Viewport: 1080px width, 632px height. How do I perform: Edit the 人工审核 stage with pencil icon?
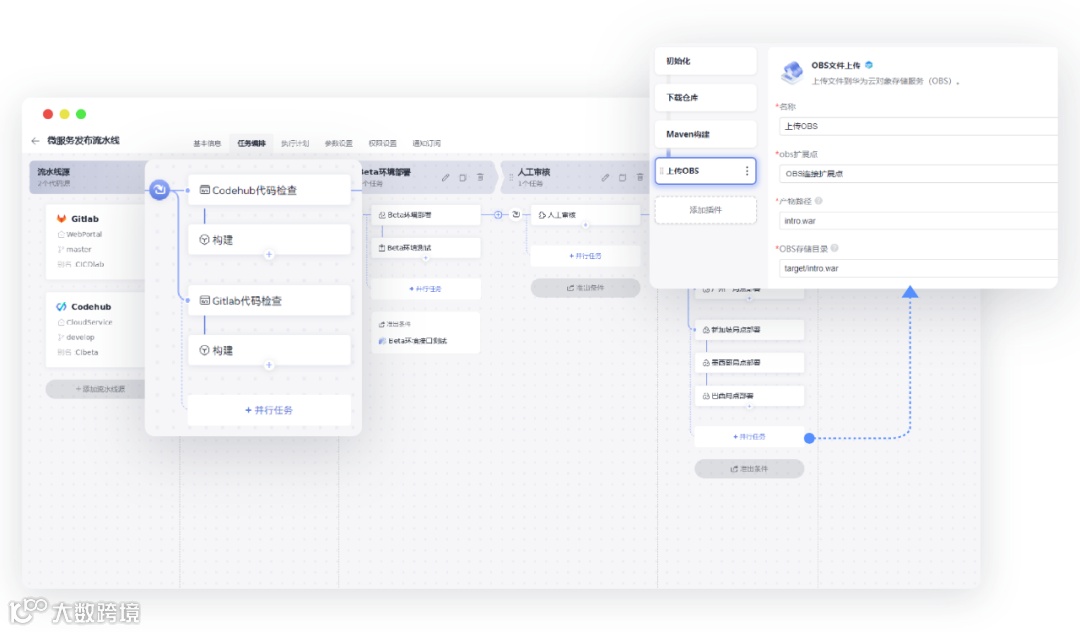pyautogui.click(x=605, y=178)
